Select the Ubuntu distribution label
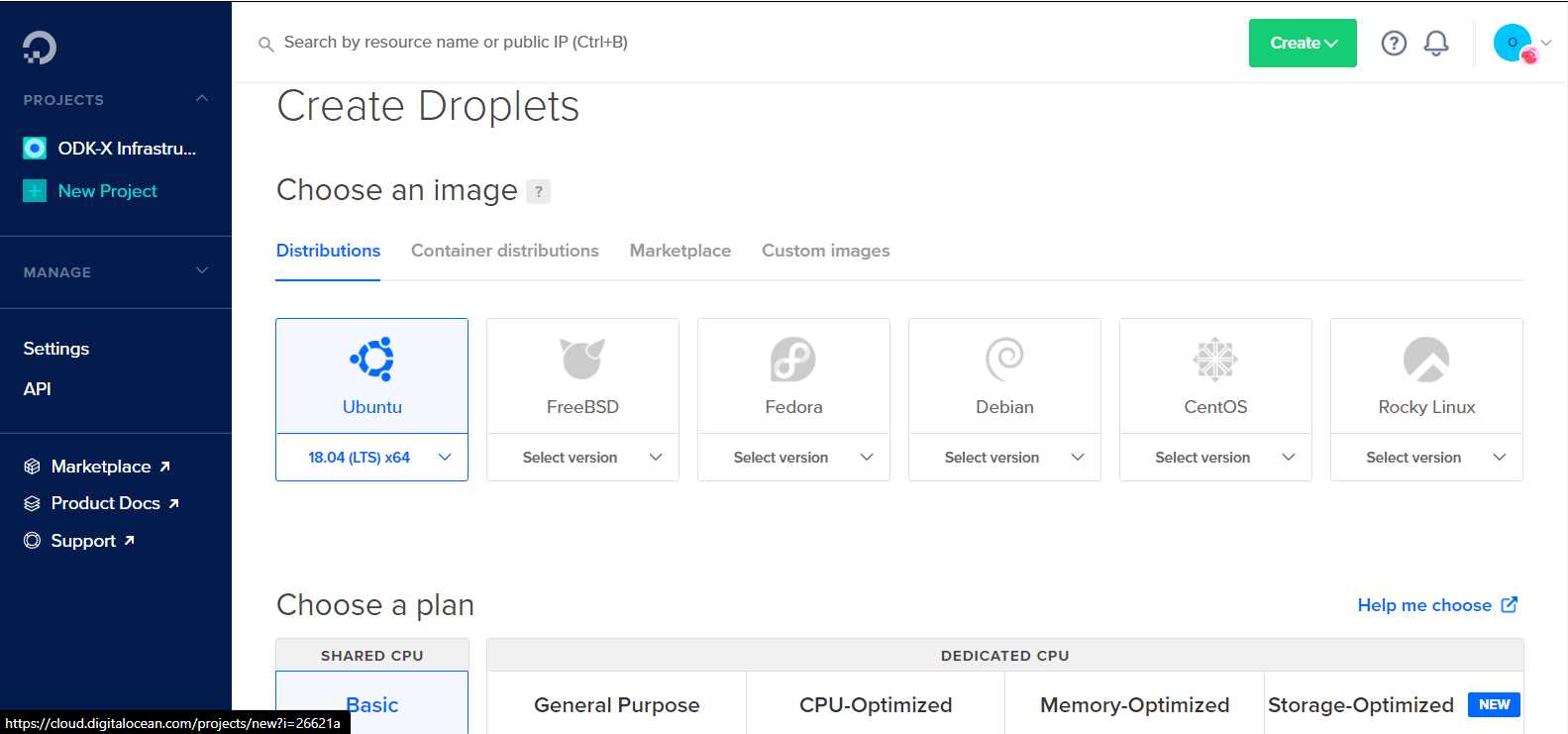This screenshot has height=734, width=1568. click(372, 407)
